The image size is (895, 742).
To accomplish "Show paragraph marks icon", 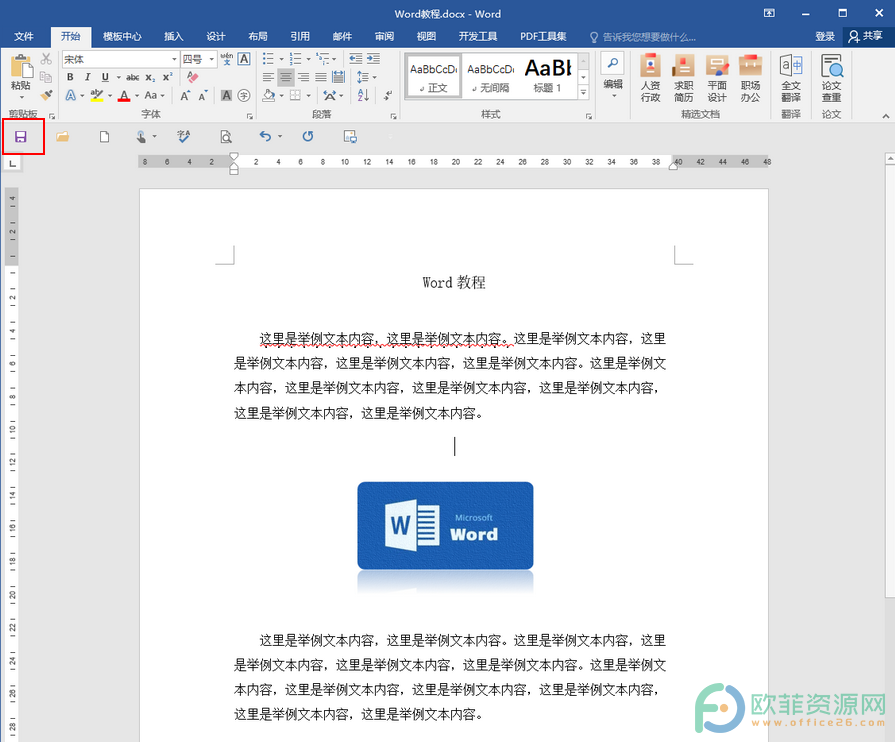I will pyautogui.click(x=388, y=95).
